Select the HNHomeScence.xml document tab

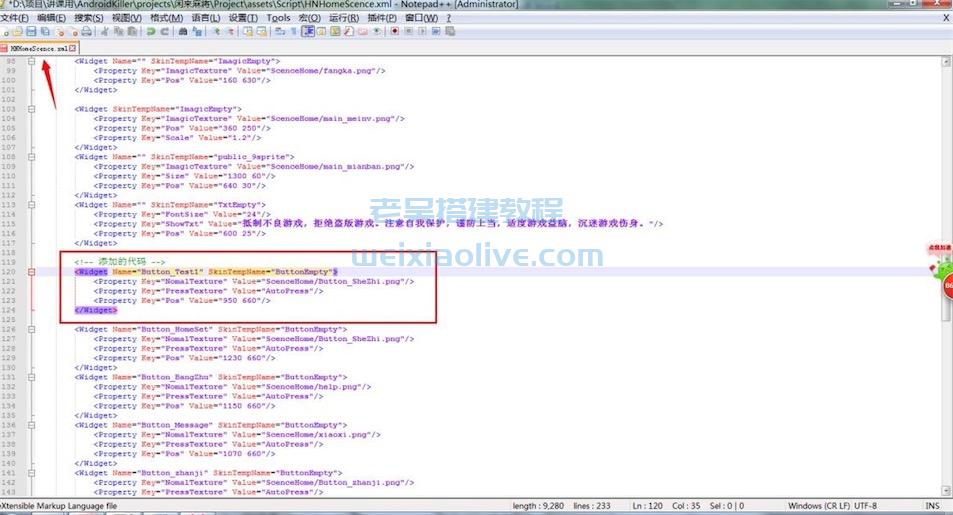(x=38, y=47)
